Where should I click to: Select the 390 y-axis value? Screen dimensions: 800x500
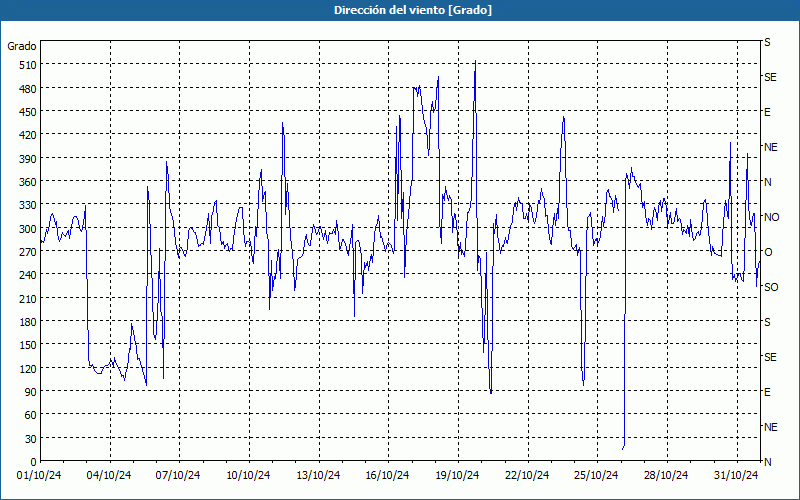27,159
